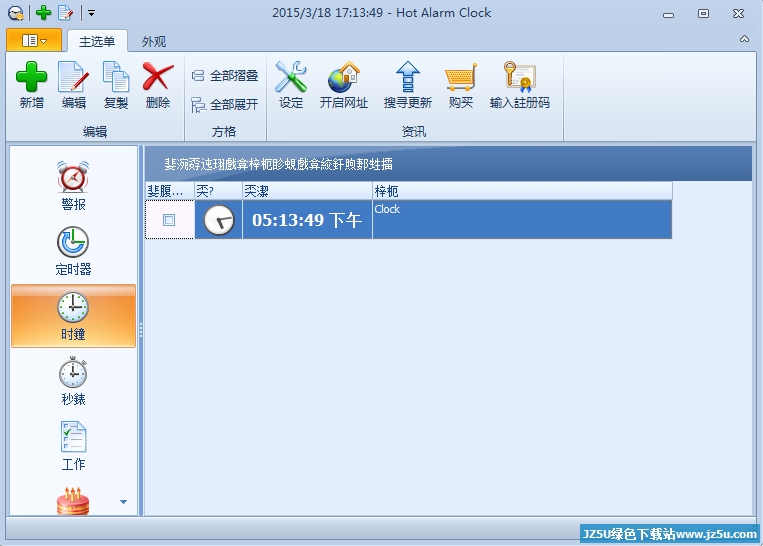Open quick access toolbar customize dropdown
This screenshot has width=763, height=546.
point(91,13)
